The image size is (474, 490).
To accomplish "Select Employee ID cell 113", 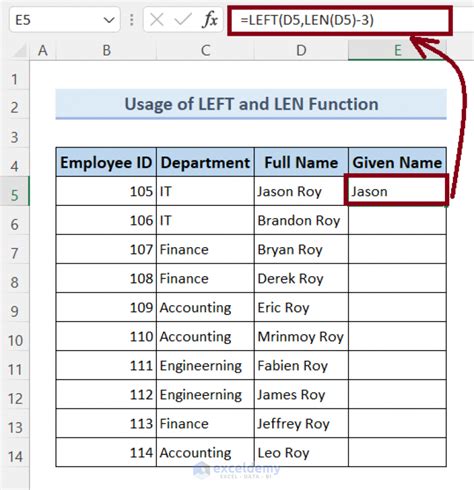I will tap(106, 423).
